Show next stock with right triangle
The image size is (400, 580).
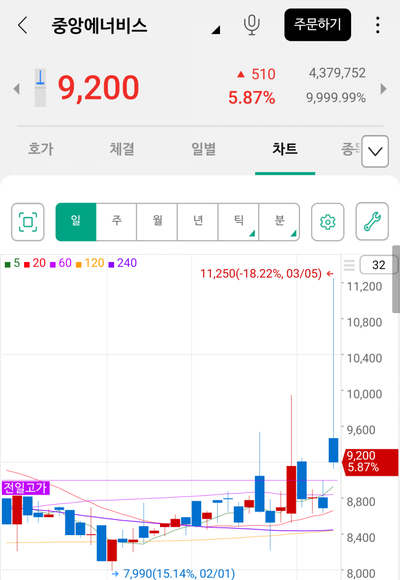click(x=384, y=89)
